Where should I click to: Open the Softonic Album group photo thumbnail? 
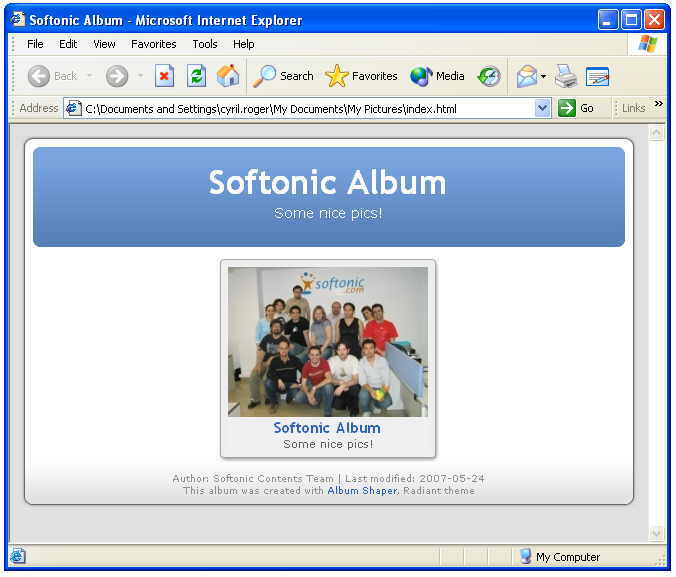pyautogui.click(x=328, y=342)
